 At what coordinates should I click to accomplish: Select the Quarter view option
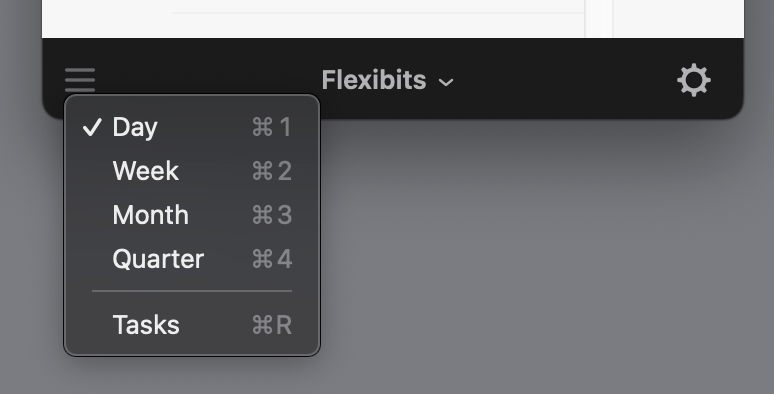pos(192,259)
